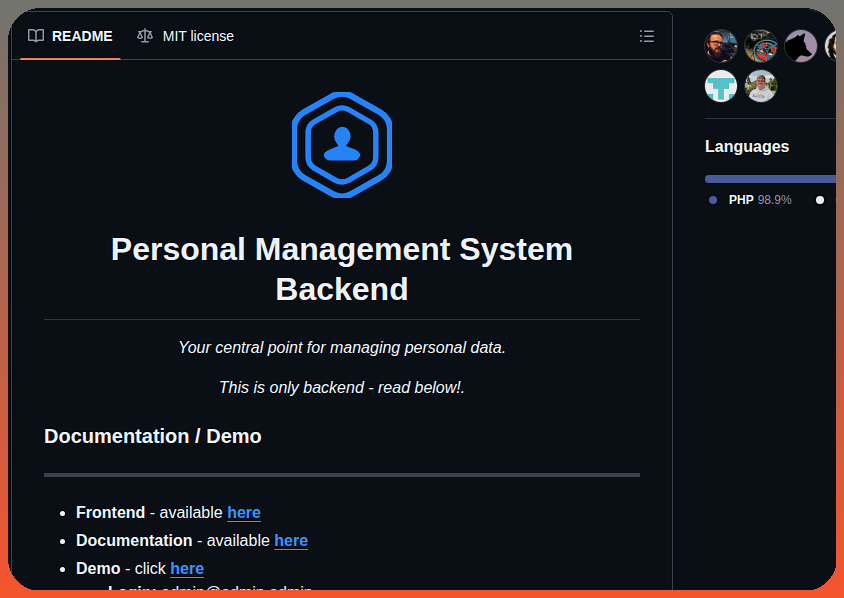Click the bold Demo label
Viewport: 844px width, 598px height.
(98, 568)
